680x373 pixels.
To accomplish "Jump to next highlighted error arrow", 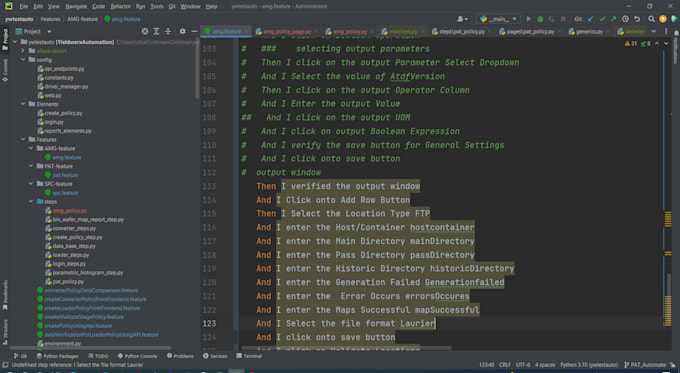I will pos(667,44).
